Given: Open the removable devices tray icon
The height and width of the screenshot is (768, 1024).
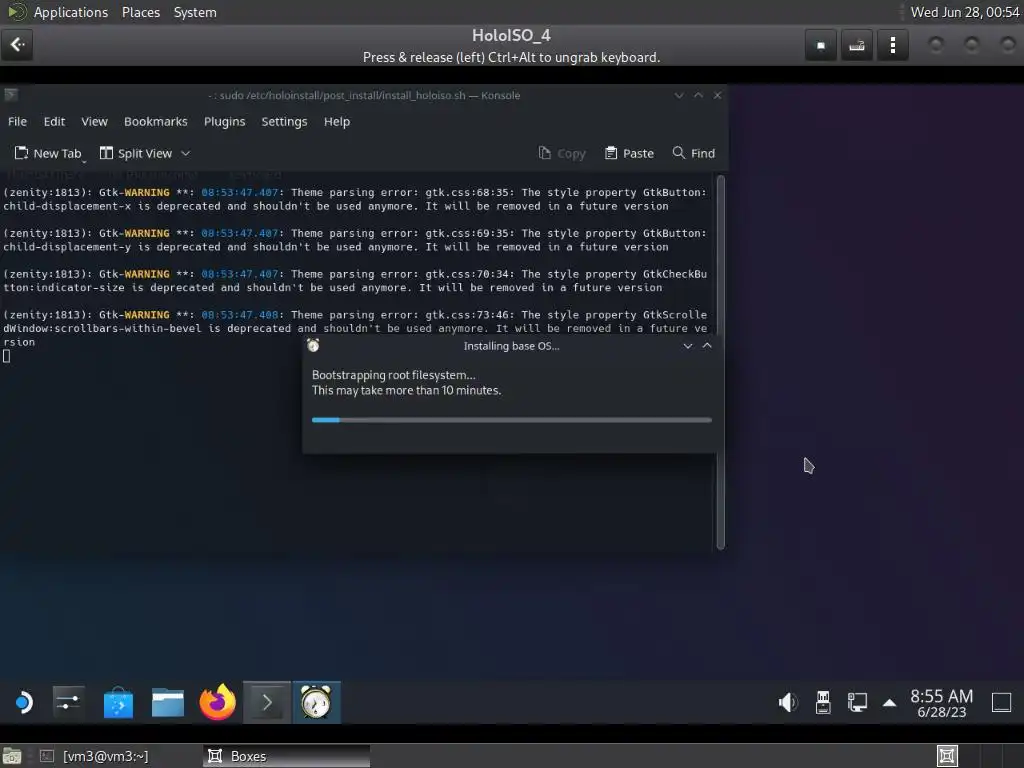Looking at the screenshot, I should (823, 703).
